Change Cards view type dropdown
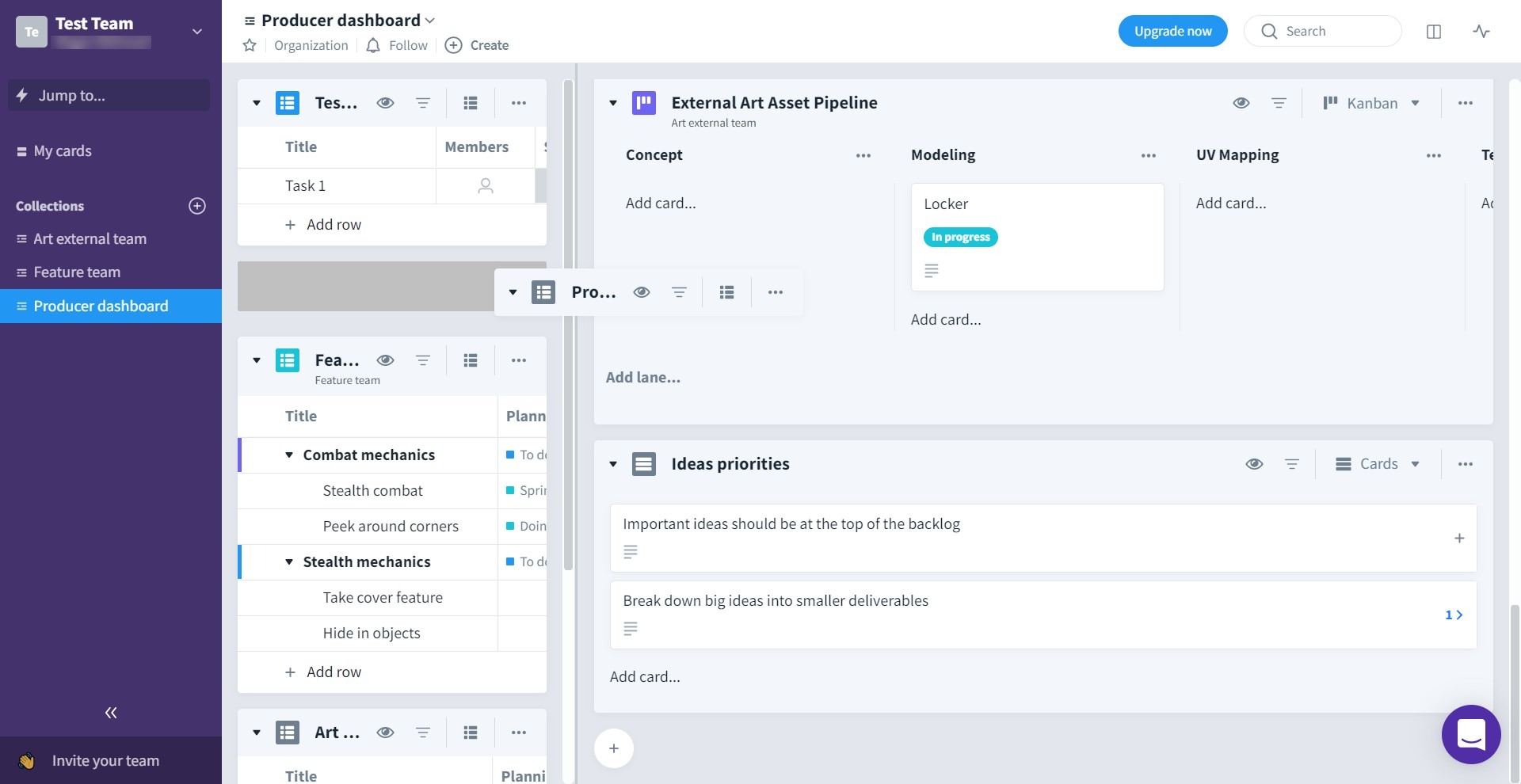 1378,464
